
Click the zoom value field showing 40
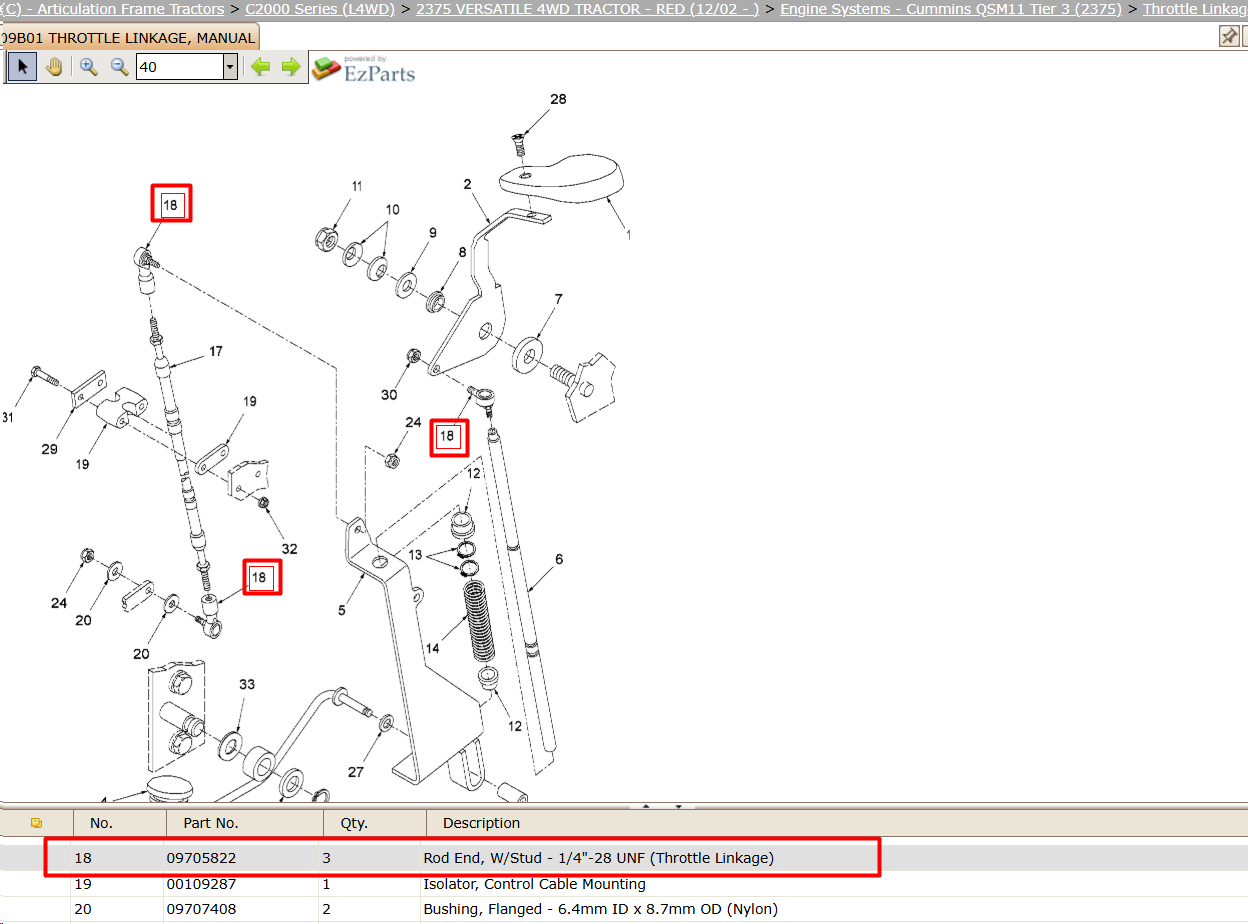(179, 67)
